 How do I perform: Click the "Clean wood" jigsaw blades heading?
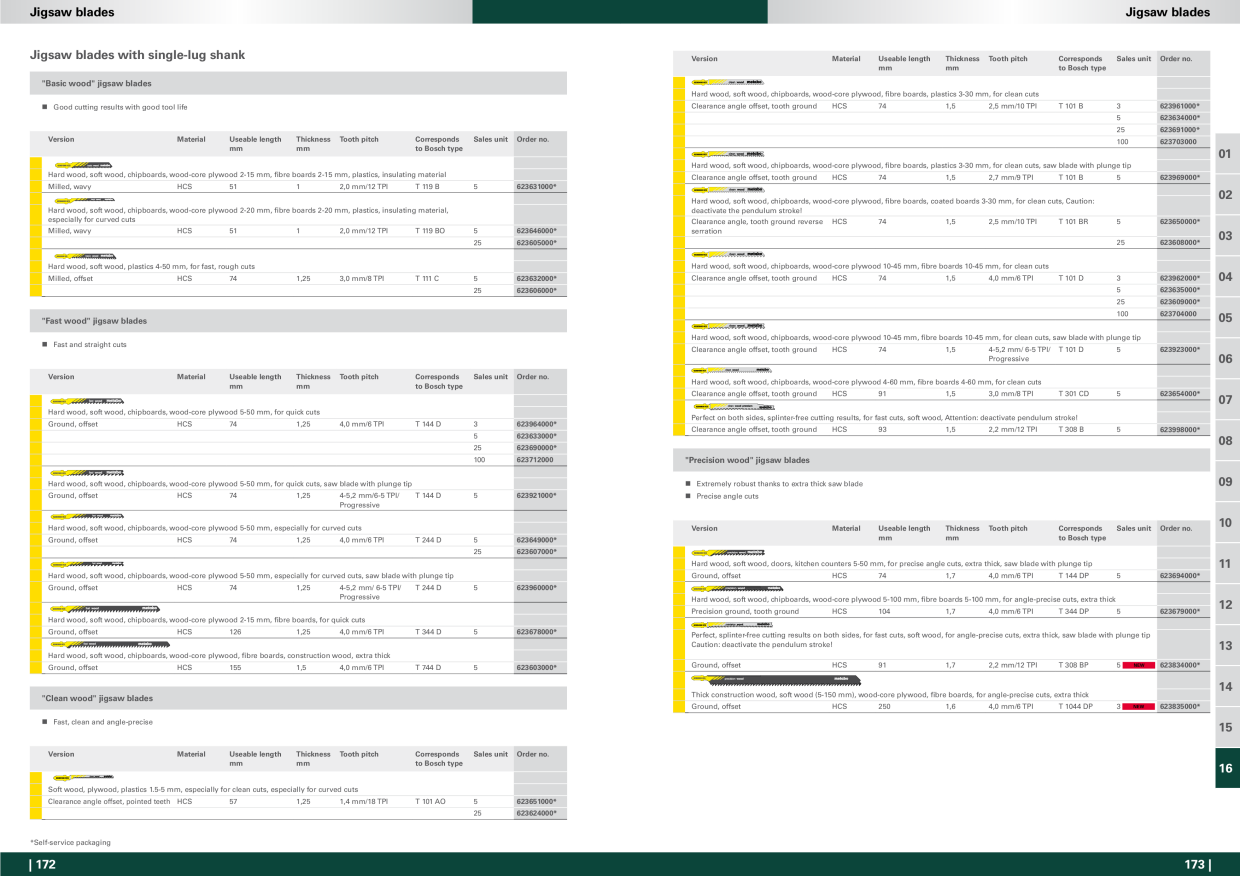click(97, 699)
